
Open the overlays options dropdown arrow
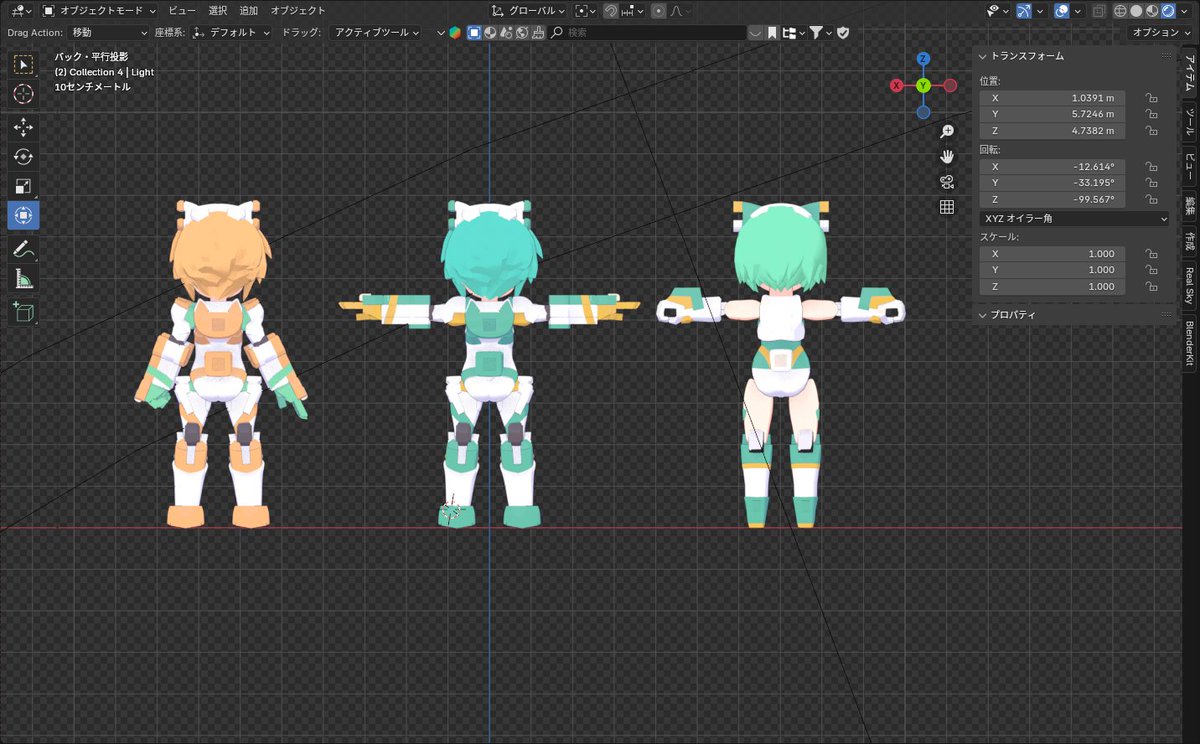(x=1077, y=11)
